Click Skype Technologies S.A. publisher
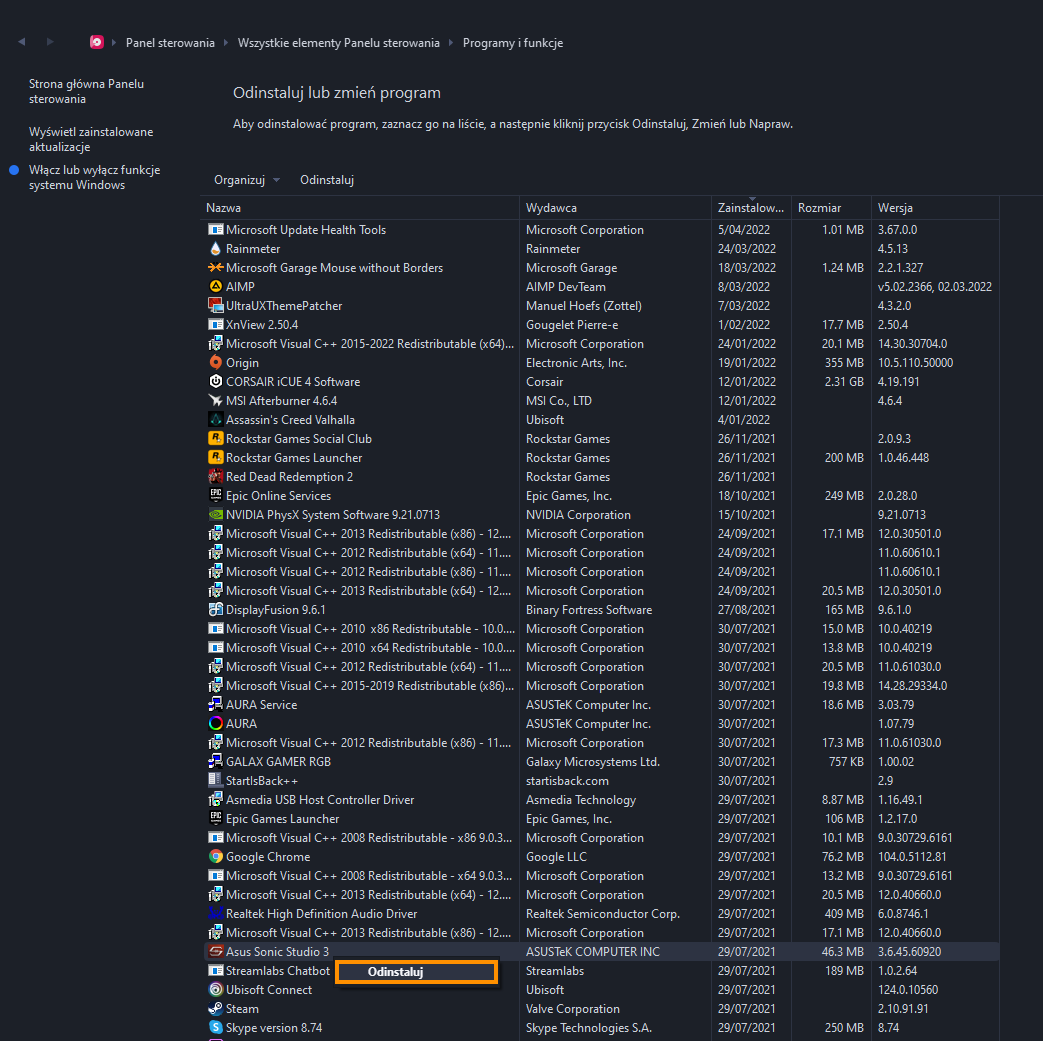The image size is (1043, 1041). click(x=589, y=1028)
